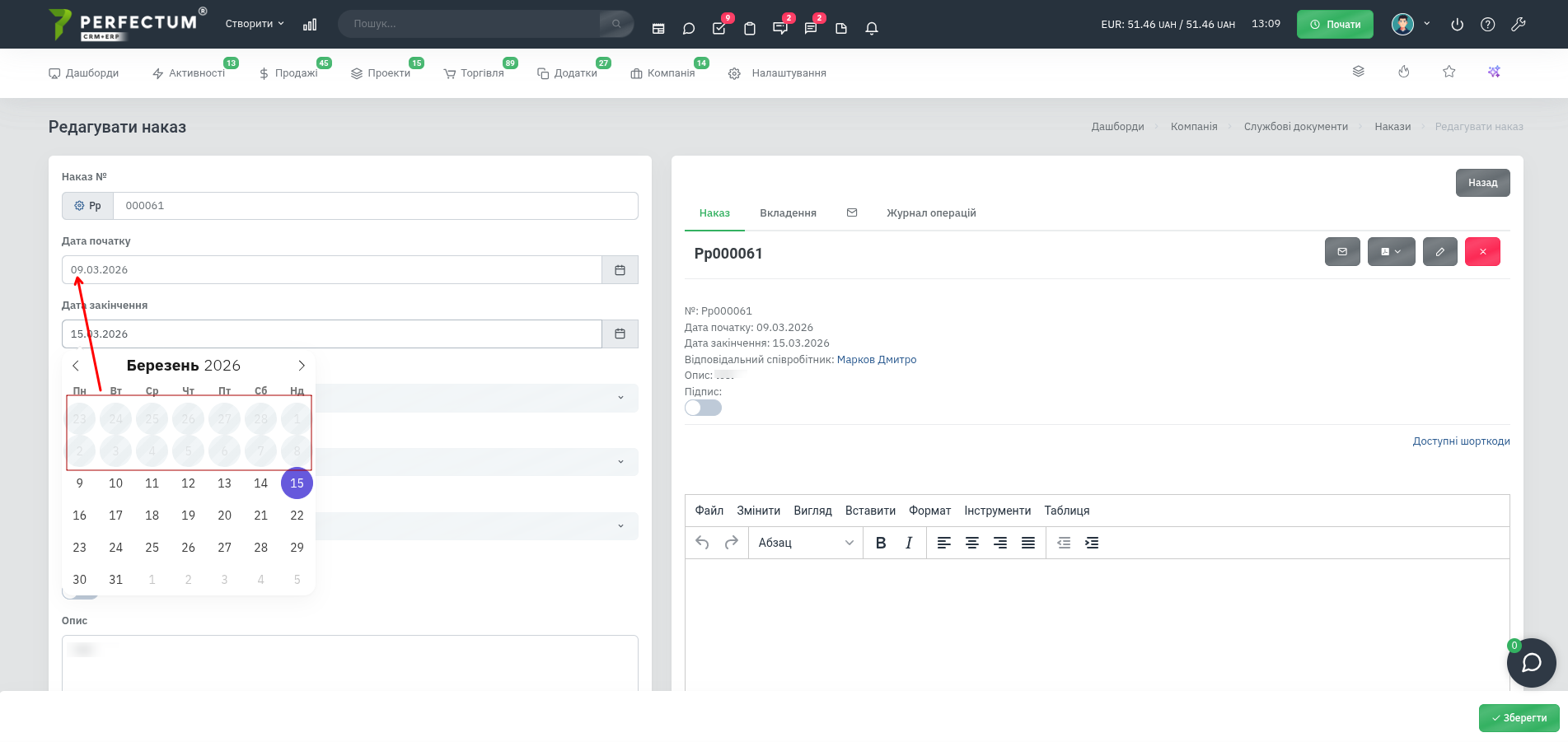Click the flame icon in toolbar

coord(1404,72)
